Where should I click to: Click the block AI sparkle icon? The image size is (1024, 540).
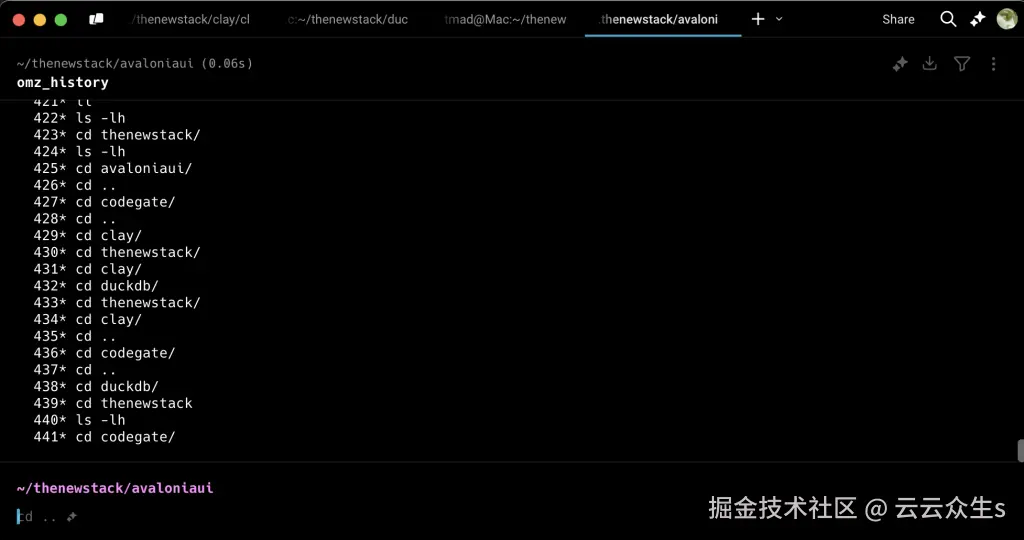pos(900,63)
